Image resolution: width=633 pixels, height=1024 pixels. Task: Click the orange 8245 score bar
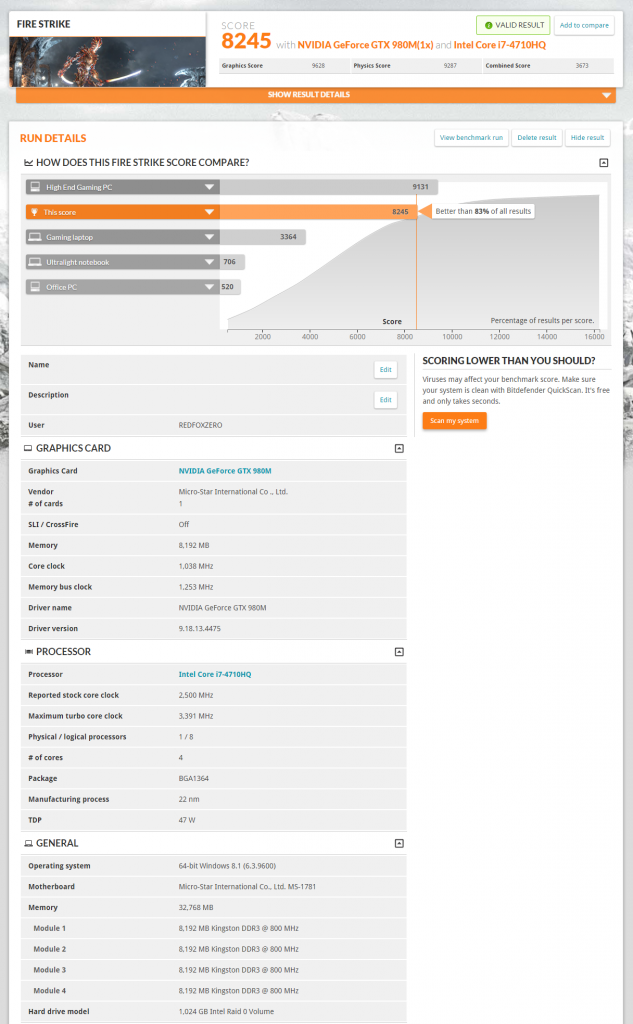coord(318,212)
